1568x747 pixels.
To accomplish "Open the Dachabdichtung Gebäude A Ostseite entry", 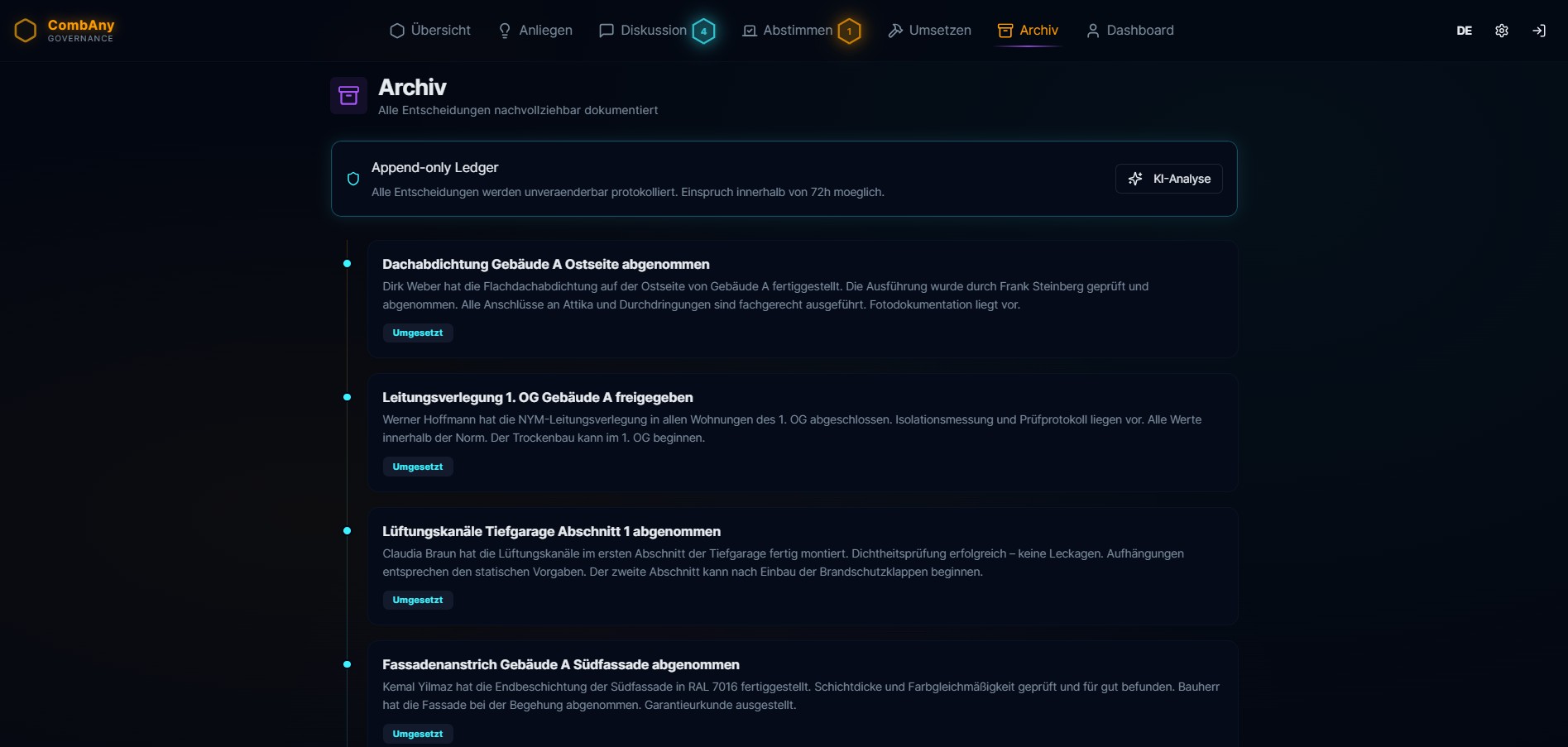I will tap(802, 299).
